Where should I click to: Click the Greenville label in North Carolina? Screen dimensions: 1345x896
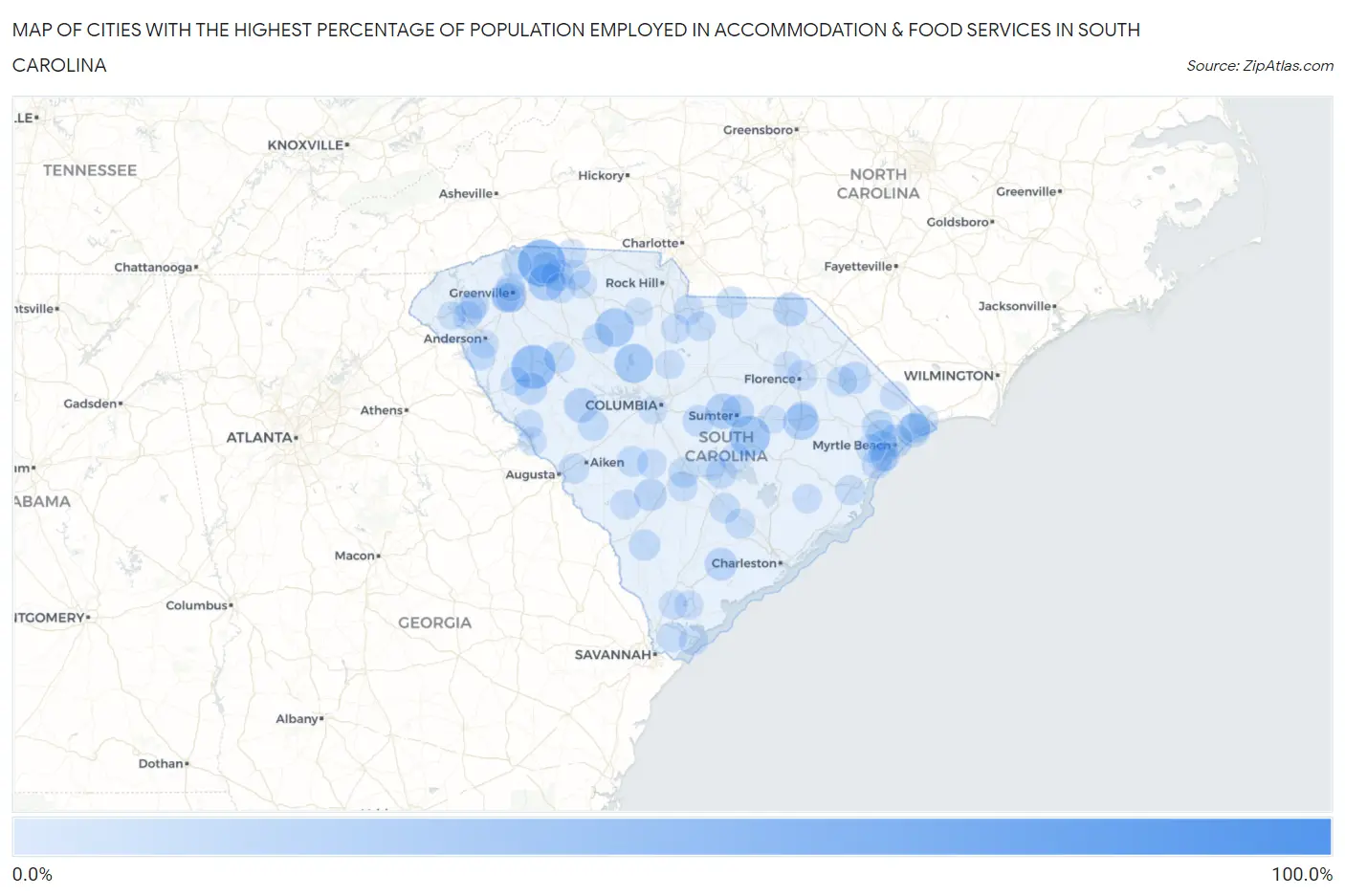tap(1028, 191)
